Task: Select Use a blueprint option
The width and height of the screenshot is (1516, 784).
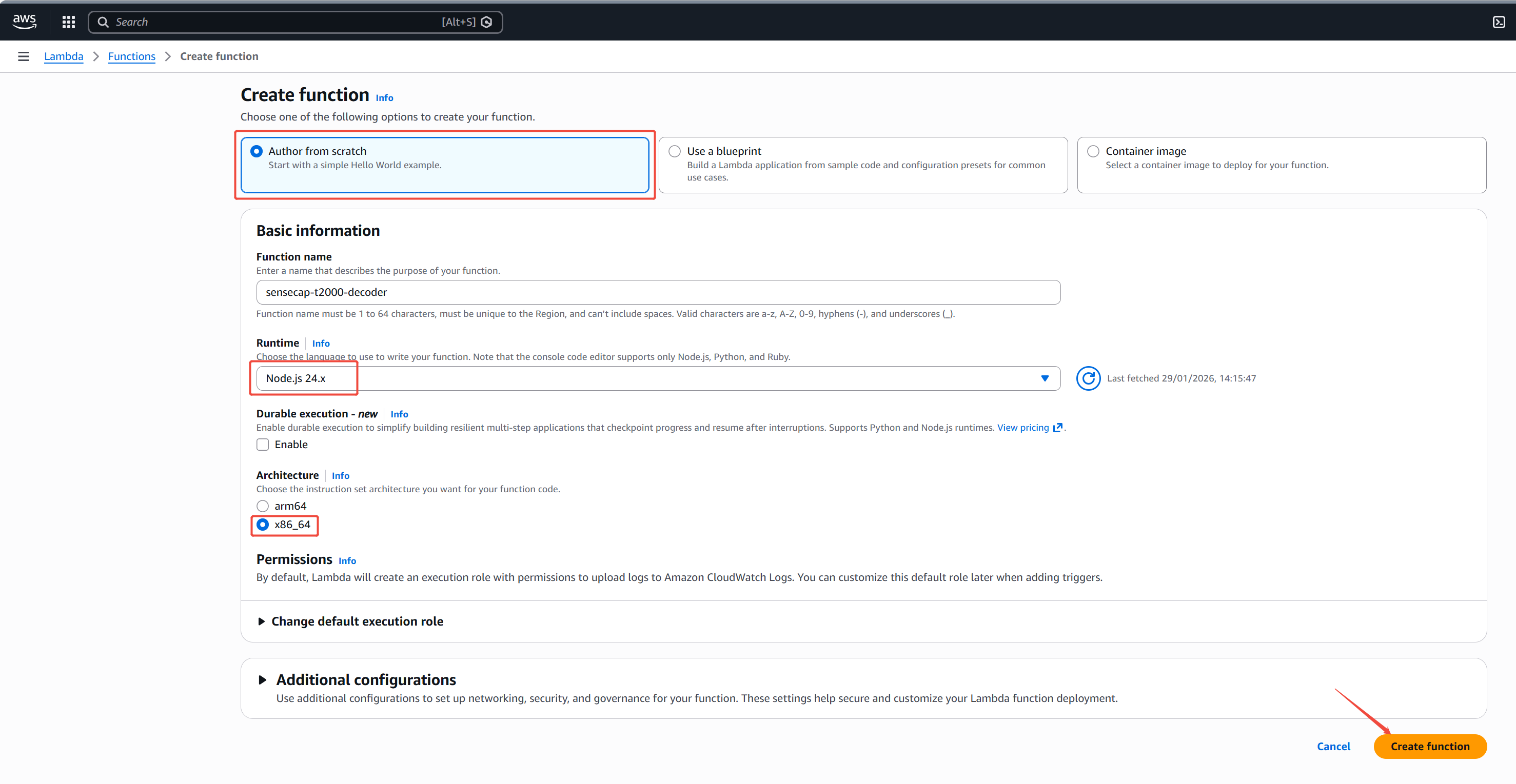Action: [x=675, y=151]
